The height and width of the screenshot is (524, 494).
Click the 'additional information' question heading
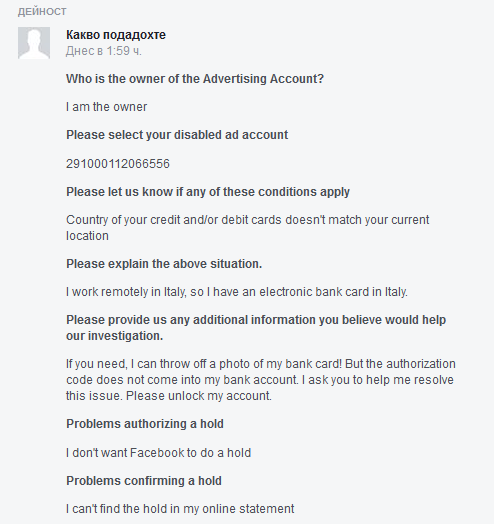[x=256, y=328]
